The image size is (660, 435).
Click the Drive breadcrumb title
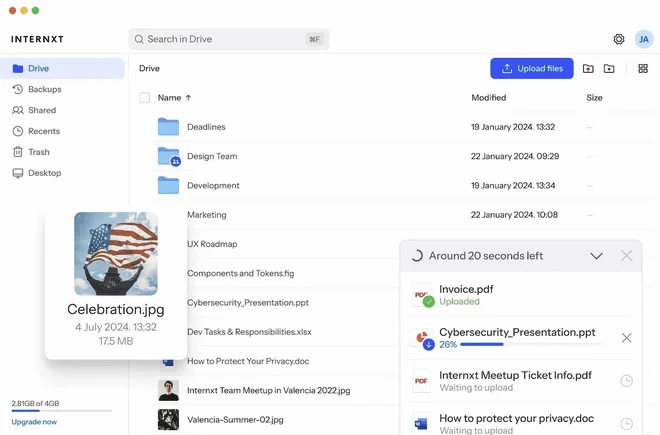tap(149, 68)
